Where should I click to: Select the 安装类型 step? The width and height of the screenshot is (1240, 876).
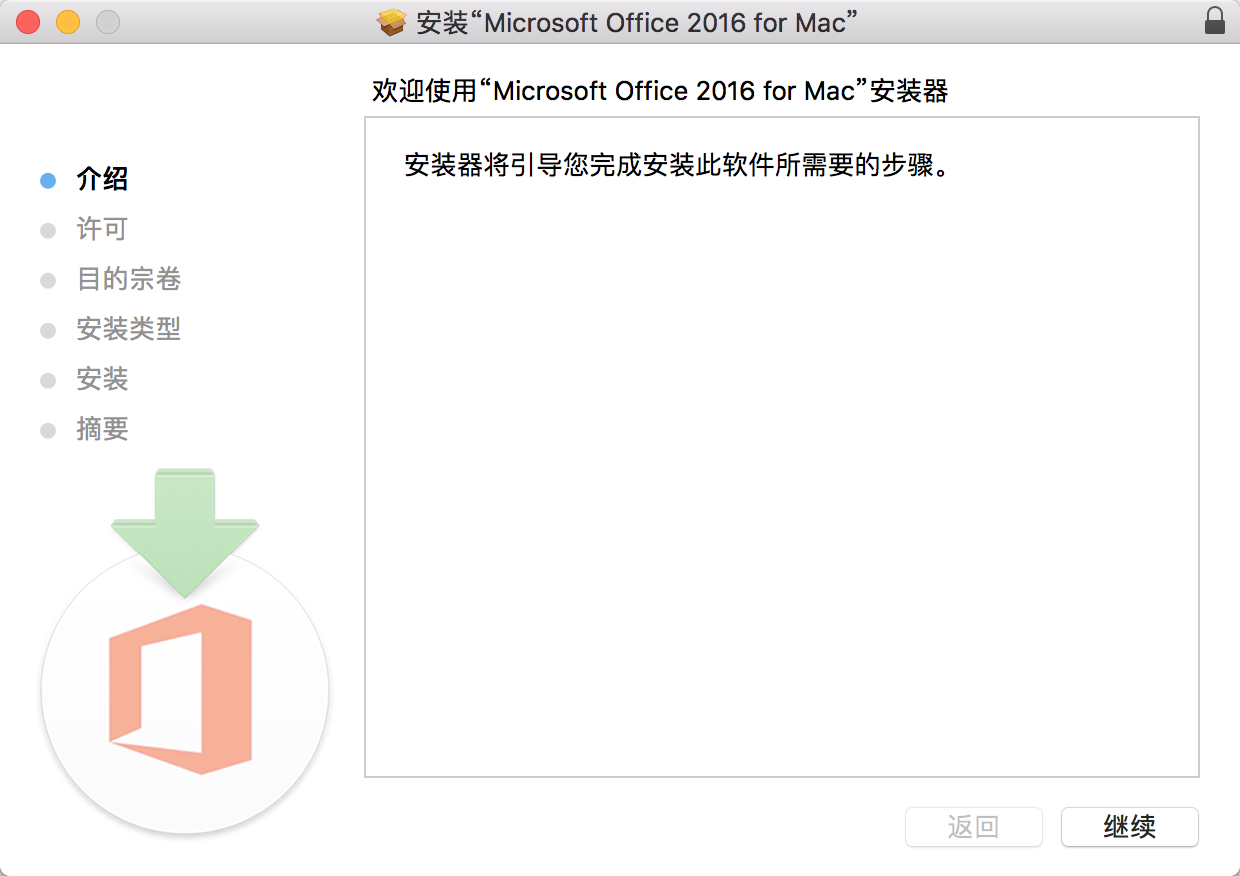128,329
